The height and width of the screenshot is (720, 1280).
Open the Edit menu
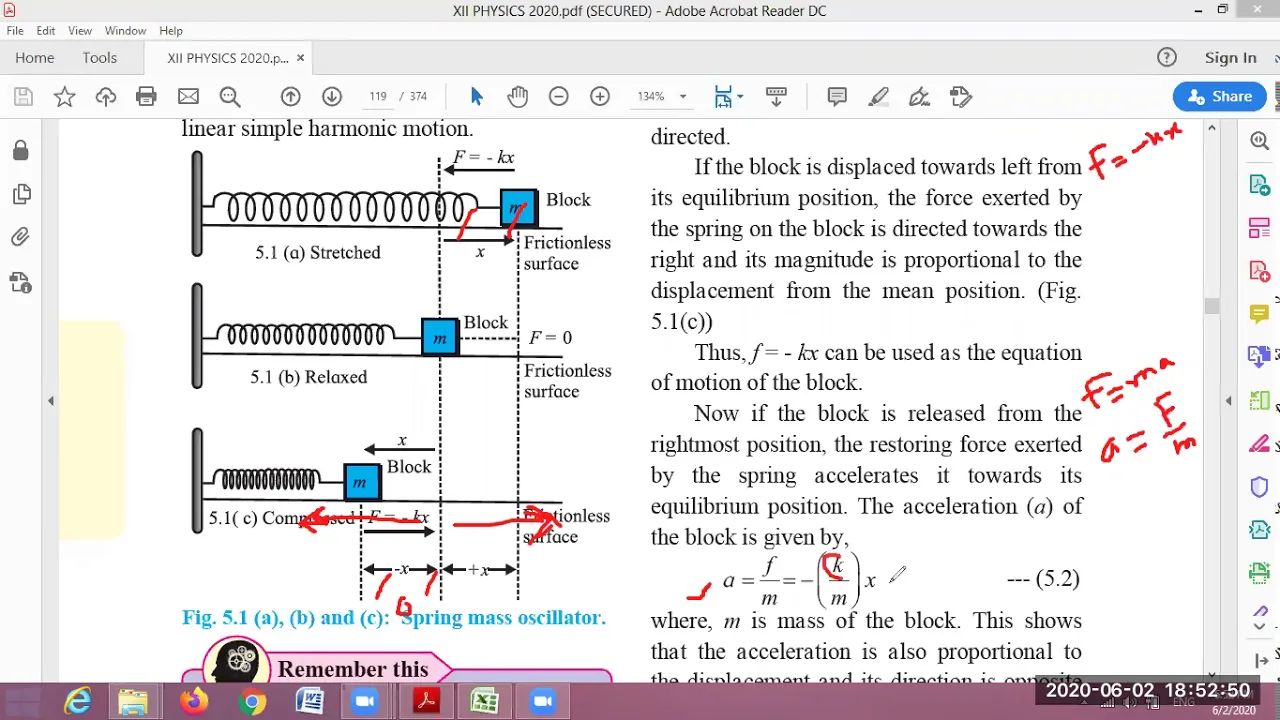tap(46, 31)
